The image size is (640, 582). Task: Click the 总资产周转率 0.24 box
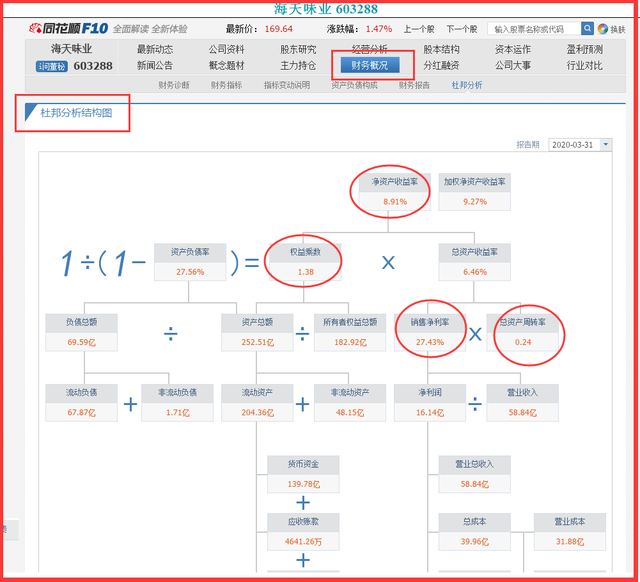point(522,332)
